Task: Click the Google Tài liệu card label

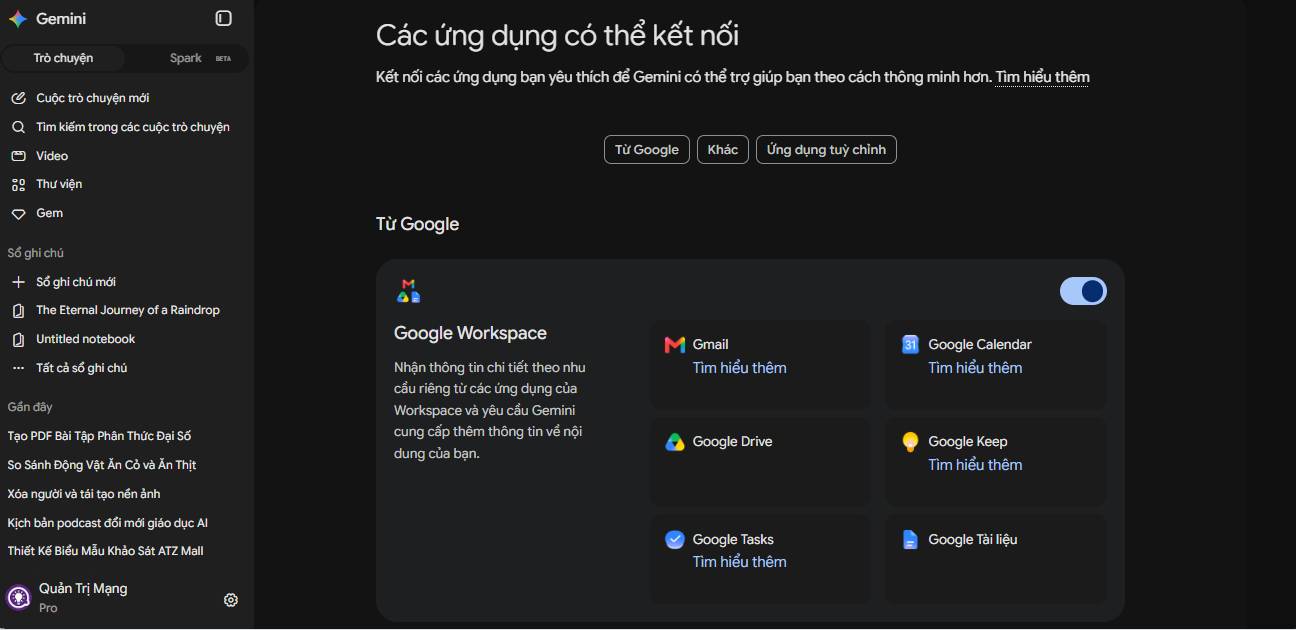Action: [972, 540]
